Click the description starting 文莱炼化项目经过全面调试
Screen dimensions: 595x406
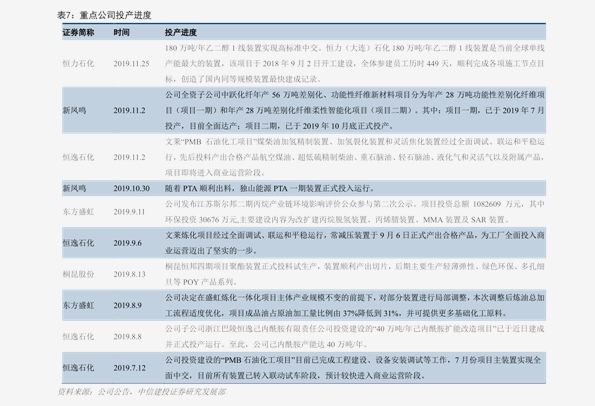point(355,243)
